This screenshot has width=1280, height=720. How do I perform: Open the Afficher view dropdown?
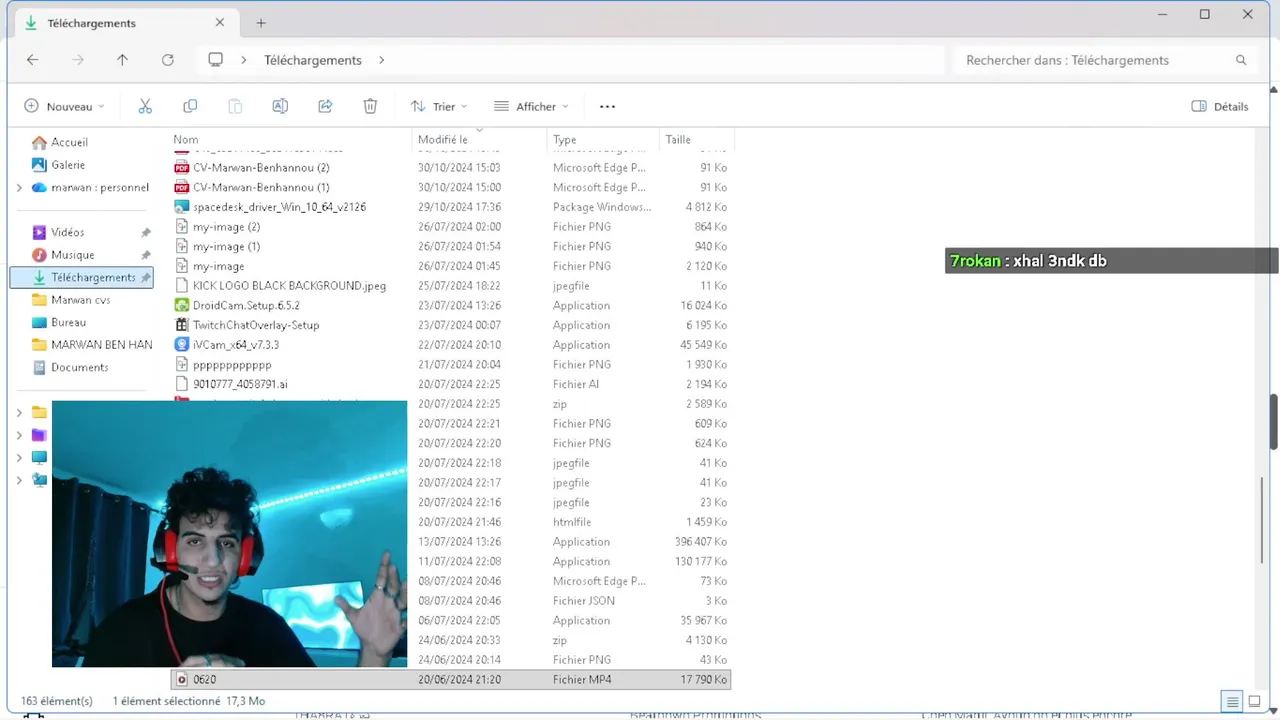click(x=531, y=106)
